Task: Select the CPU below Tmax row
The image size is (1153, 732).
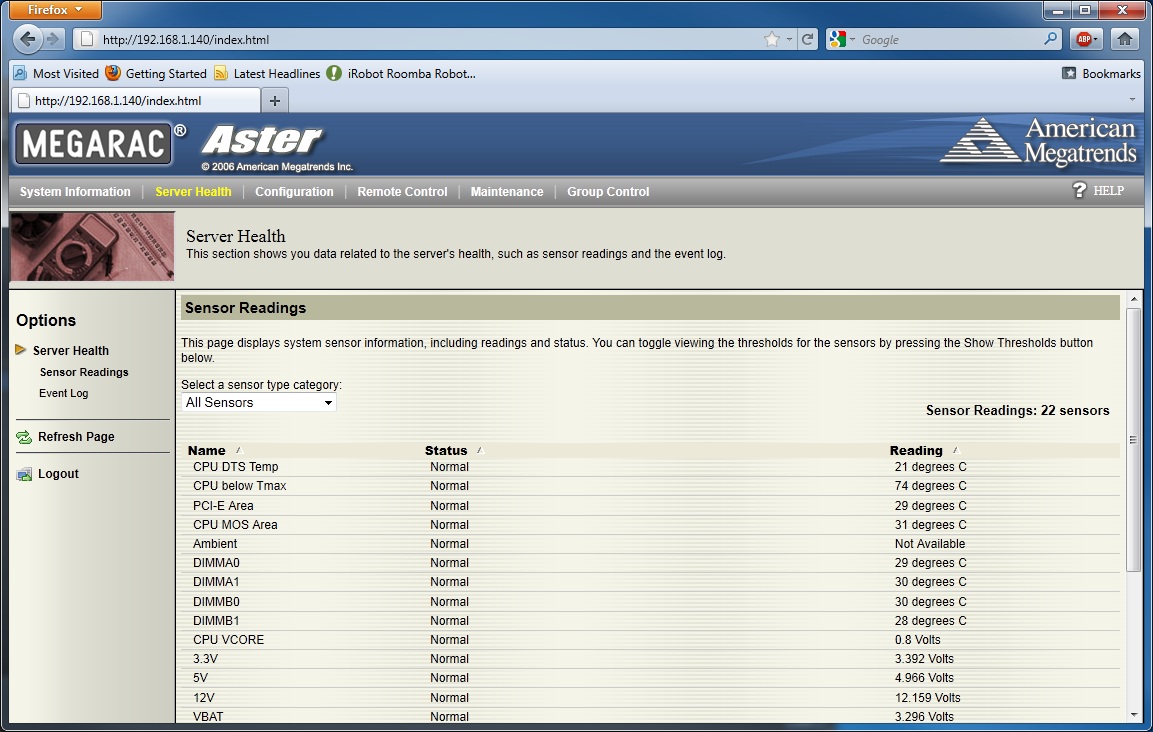Action: click(650, 486)
